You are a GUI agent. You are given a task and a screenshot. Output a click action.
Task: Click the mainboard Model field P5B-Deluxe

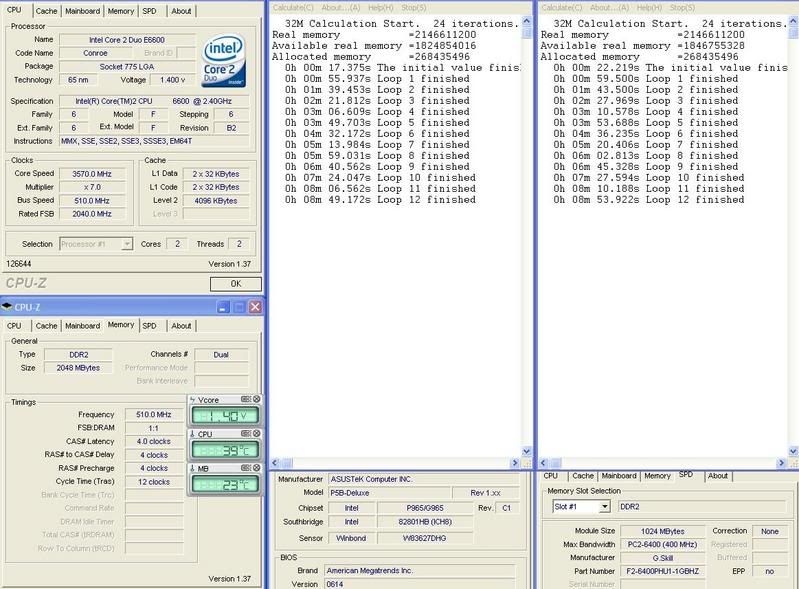390,493
